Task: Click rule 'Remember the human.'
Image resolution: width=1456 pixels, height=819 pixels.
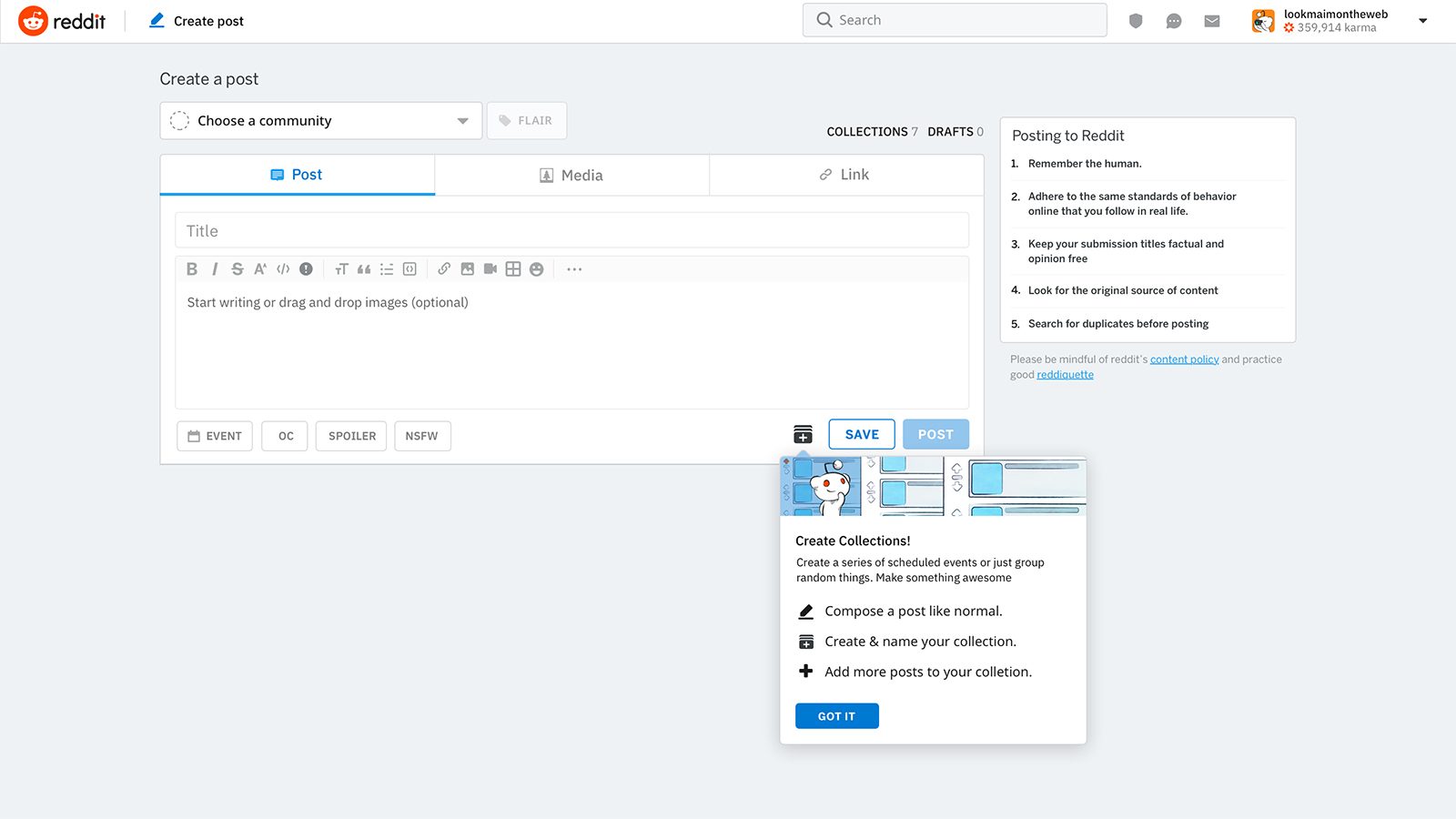Action: 1085,164
